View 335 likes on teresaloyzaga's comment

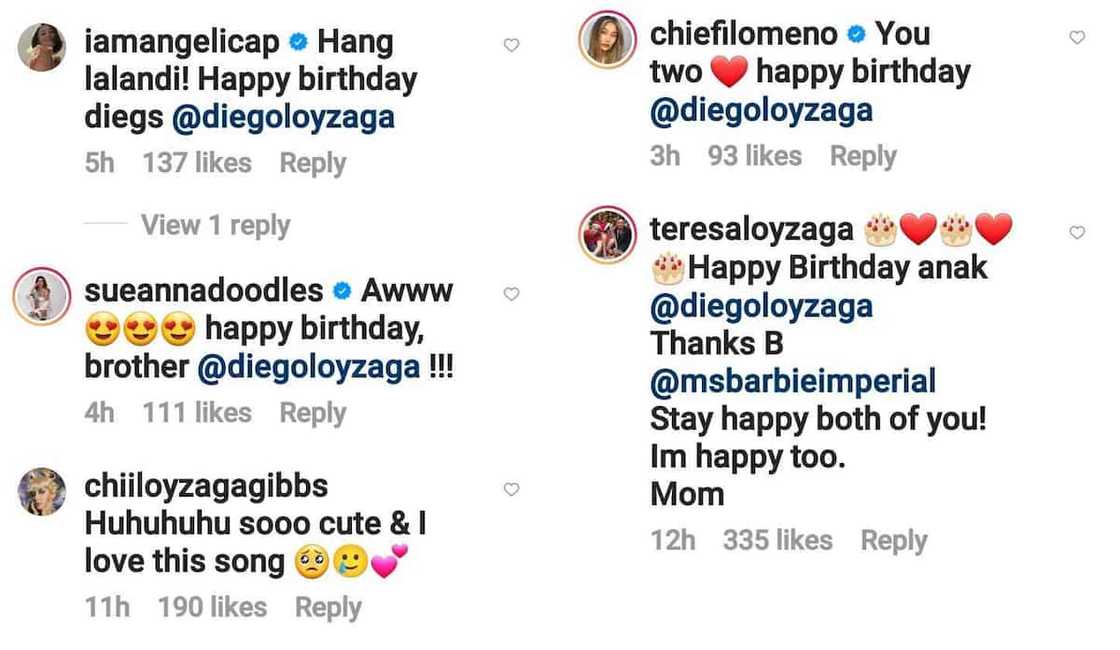click(777, 540)
